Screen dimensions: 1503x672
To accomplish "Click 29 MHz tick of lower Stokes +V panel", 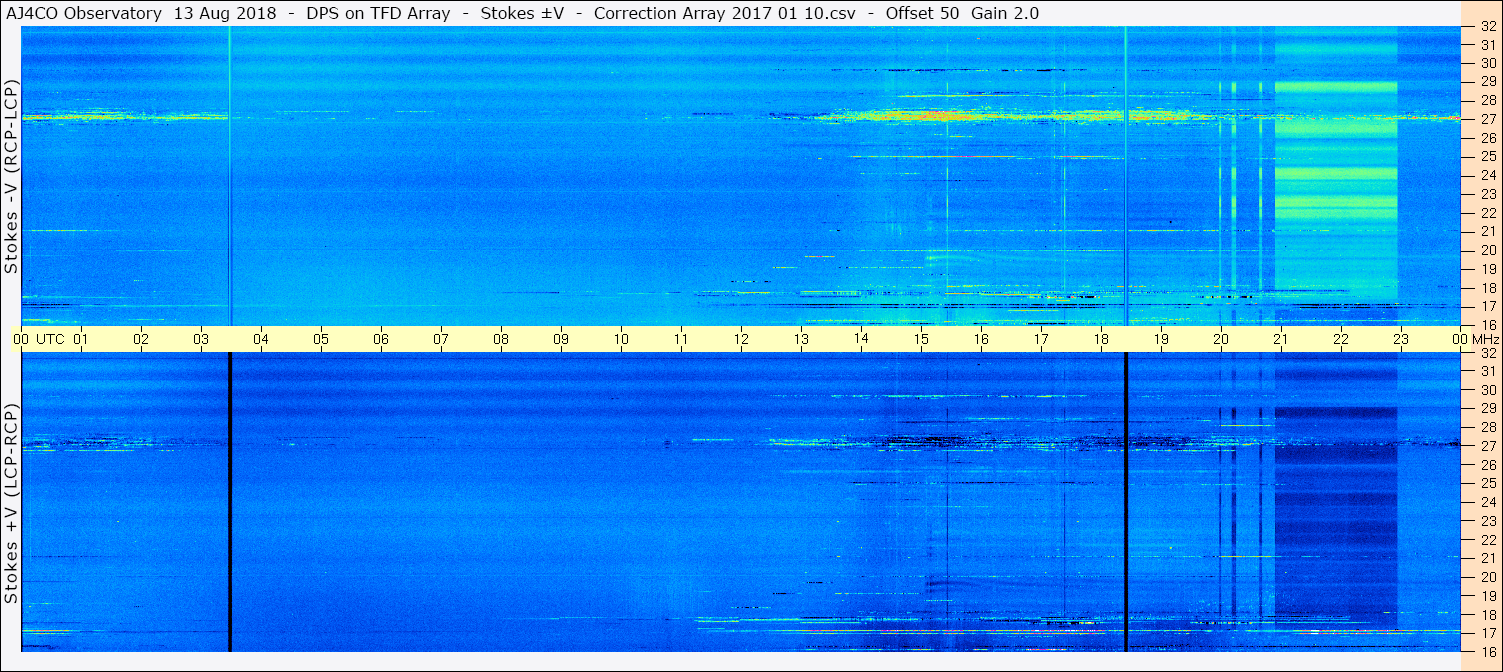I will [1487, 409].
